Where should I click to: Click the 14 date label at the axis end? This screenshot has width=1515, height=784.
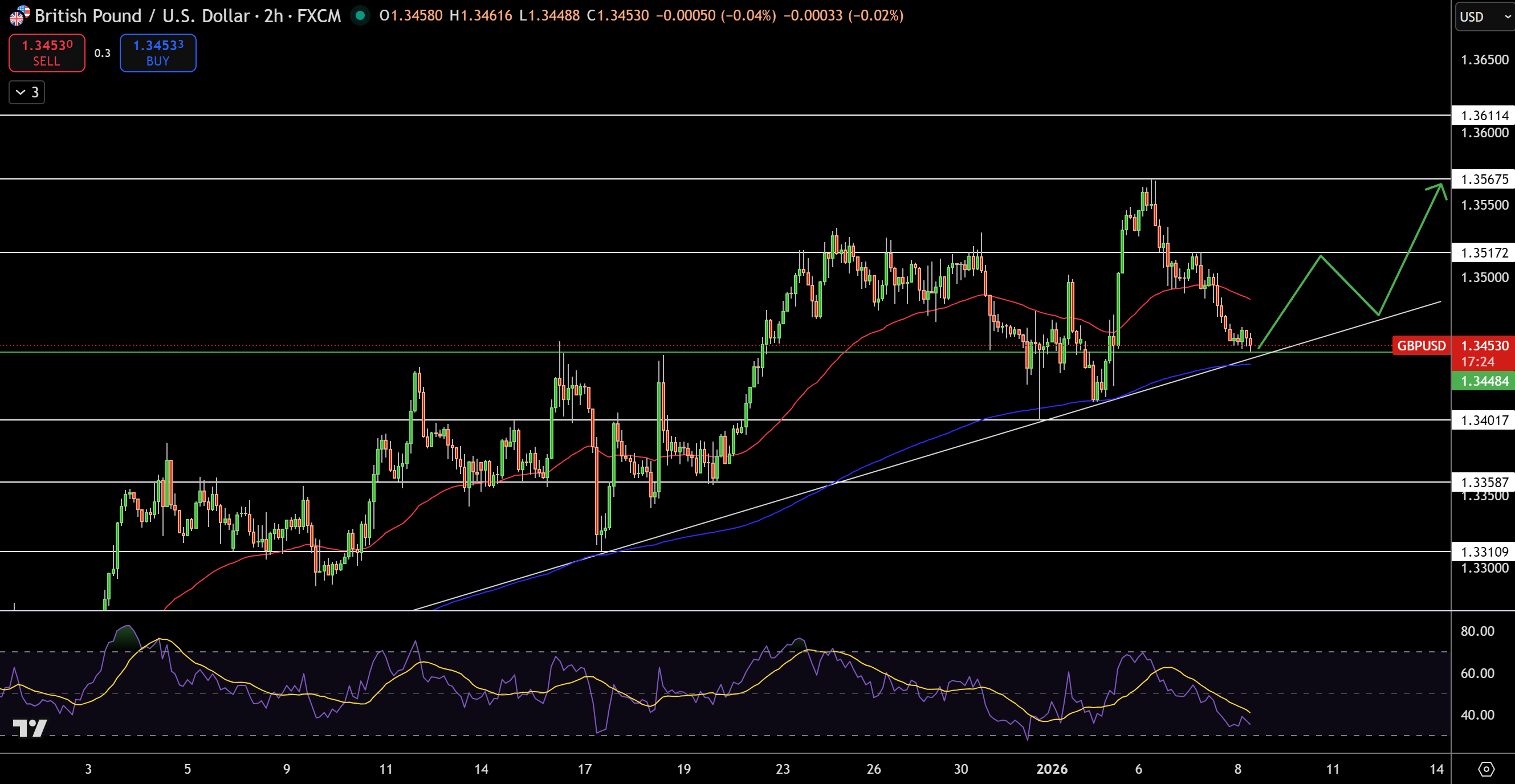click(1437, 769)
